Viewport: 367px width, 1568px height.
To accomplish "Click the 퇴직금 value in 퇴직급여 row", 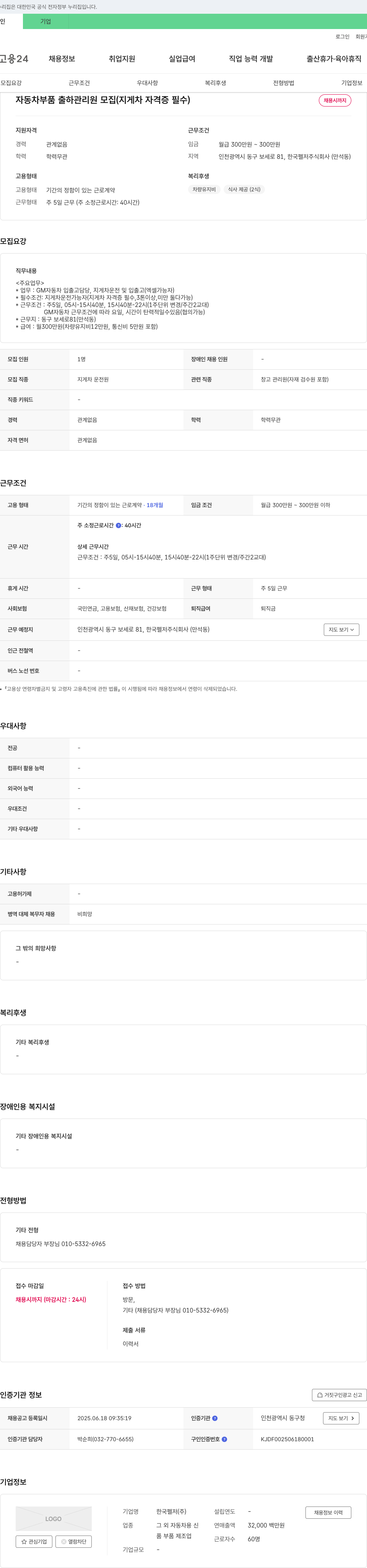I will [268, 609].
